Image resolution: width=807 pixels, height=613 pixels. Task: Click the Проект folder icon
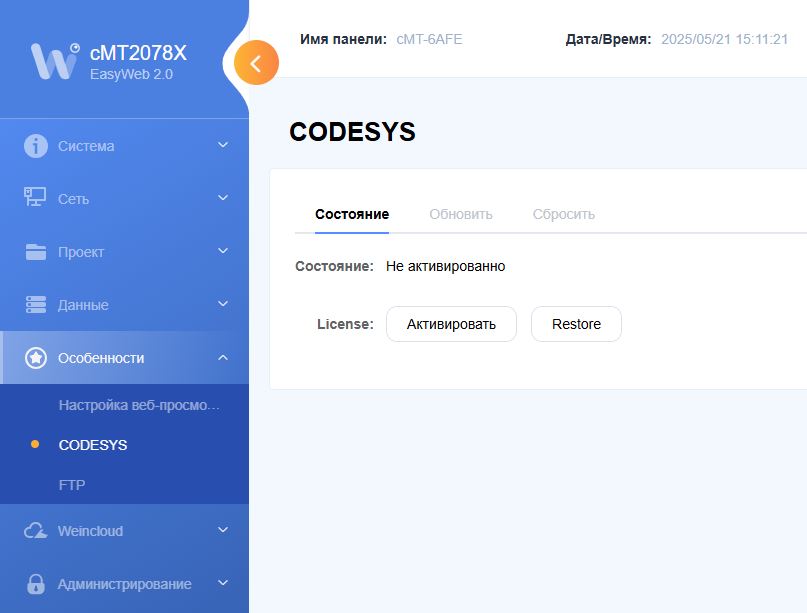pos(36,252)
